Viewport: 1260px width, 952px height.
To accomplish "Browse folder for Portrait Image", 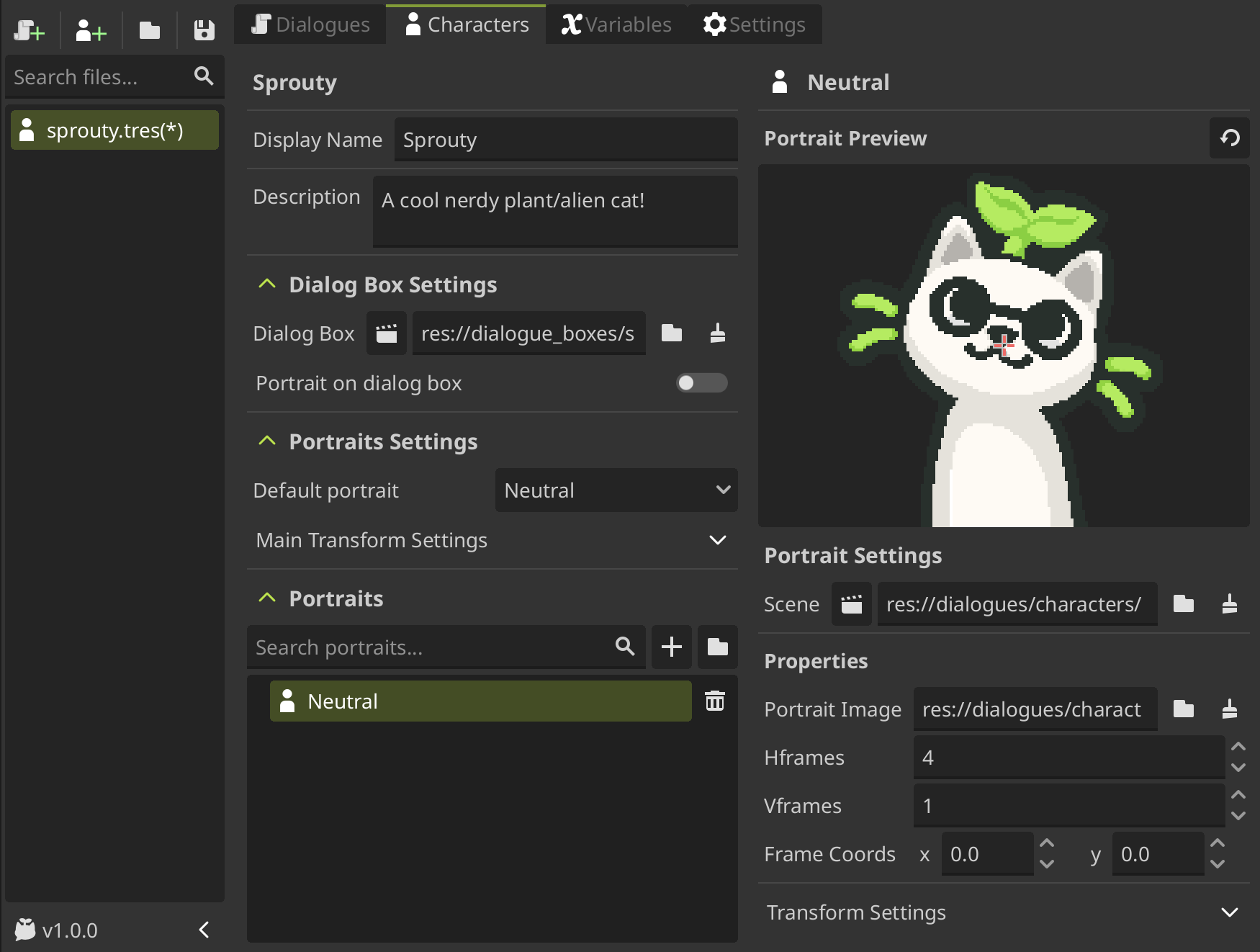I will 1183,709.
